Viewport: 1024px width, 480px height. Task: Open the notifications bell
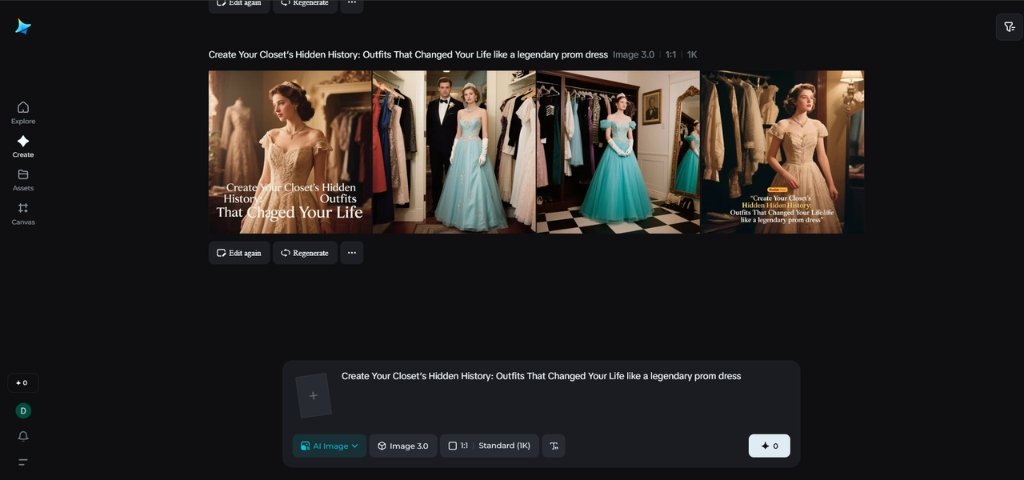[x=23, y=436]
